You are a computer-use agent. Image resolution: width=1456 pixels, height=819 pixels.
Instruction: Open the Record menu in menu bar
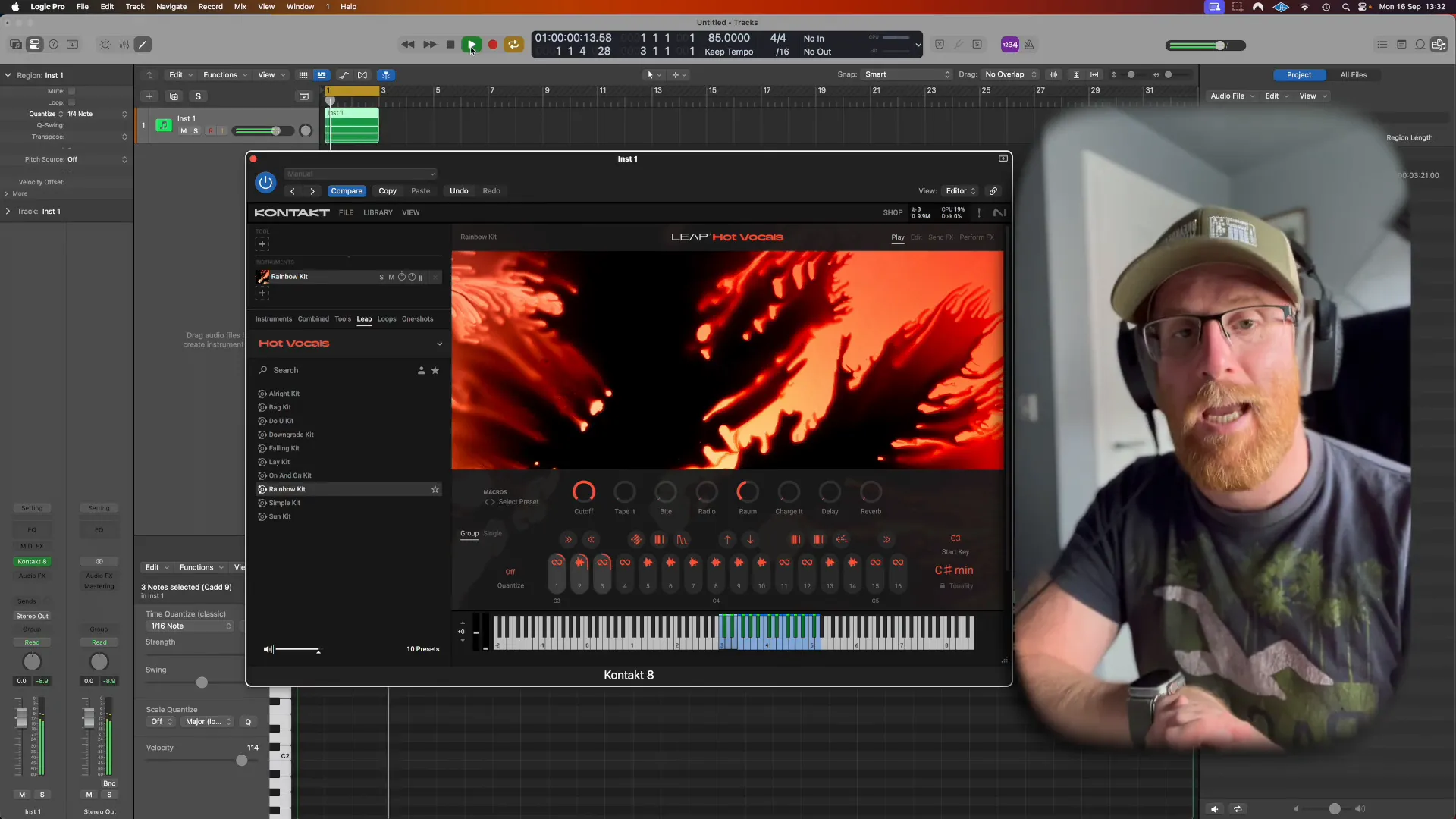pyautogui.click(x=210, y=7)
